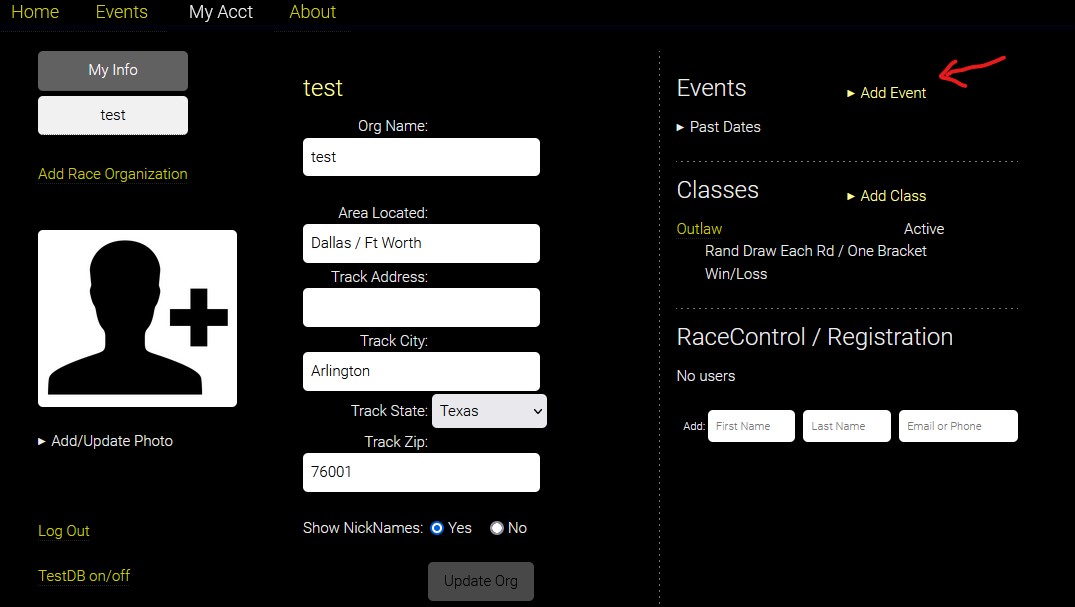The height and width of the screenshot is (607, 1075).
Task: Click the Log Out link
Action: (x=64, y=531)
